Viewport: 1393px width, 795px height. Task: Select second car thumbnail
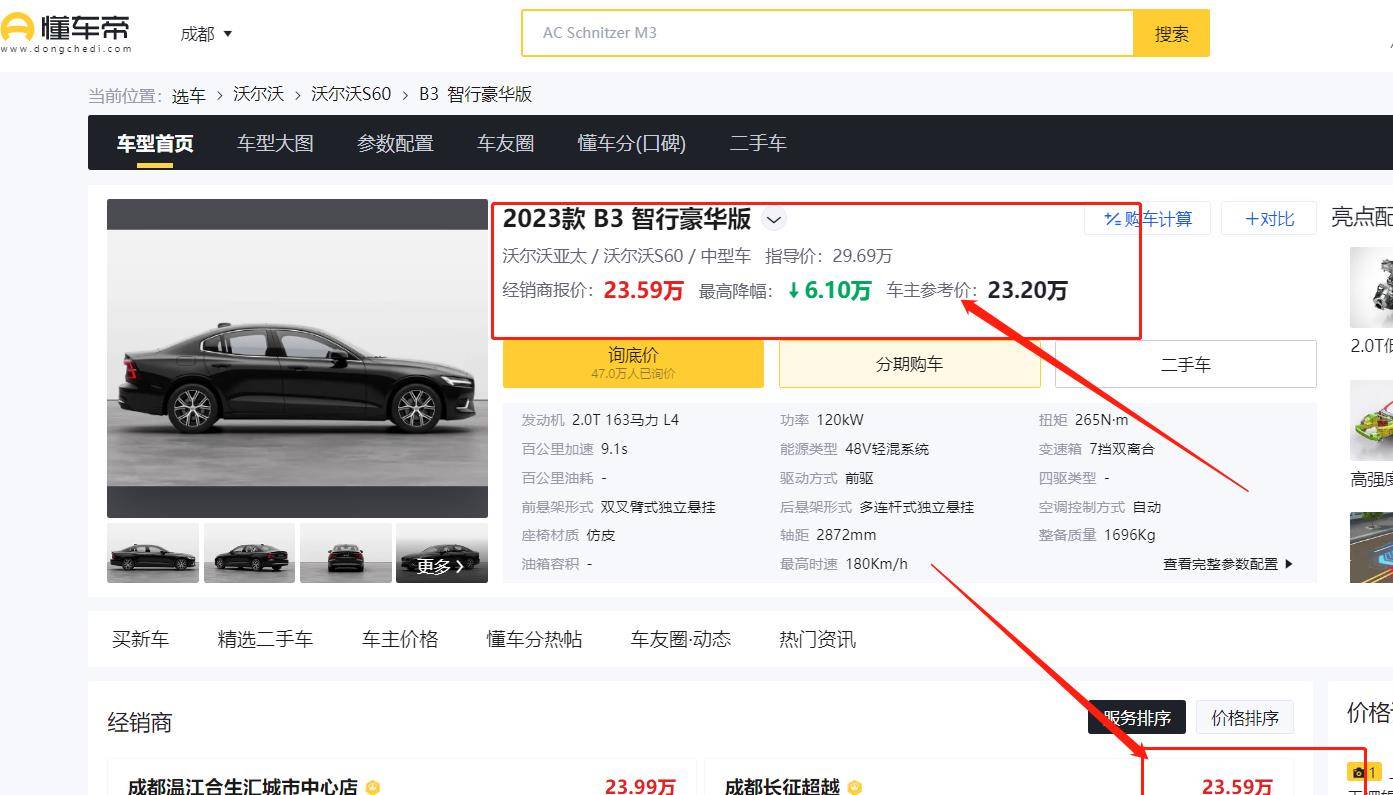point(249,553)
